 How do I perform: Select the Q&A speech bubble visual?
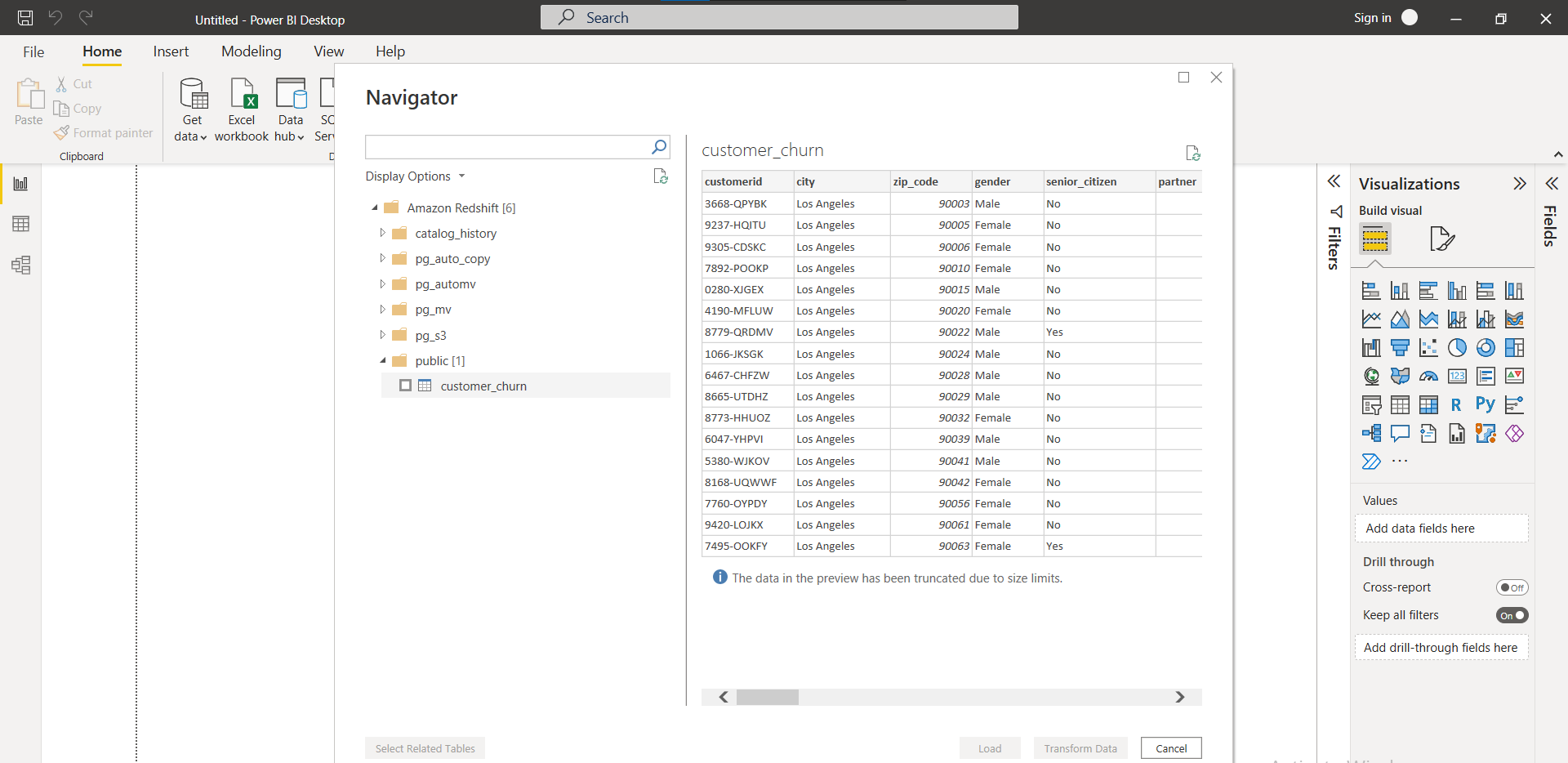(x=1400, y=433)
